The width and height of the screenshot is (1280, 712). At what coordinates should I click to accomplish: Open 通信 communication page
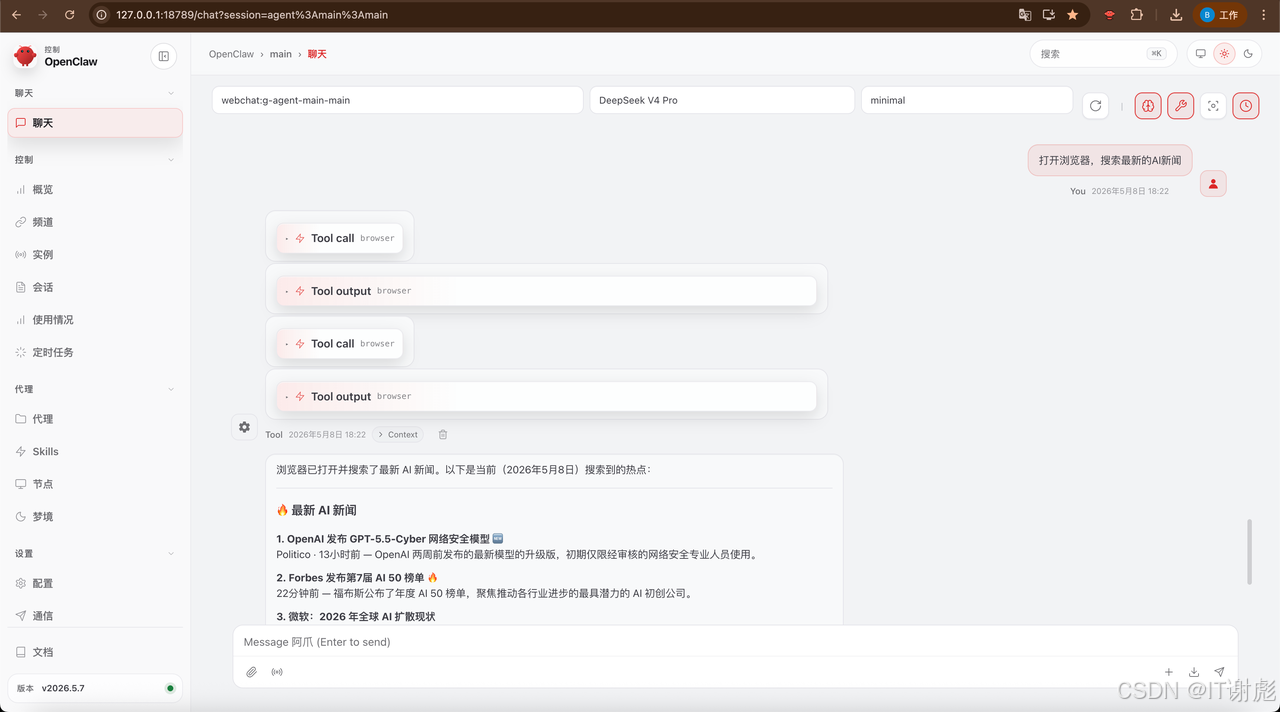point(95,616)
